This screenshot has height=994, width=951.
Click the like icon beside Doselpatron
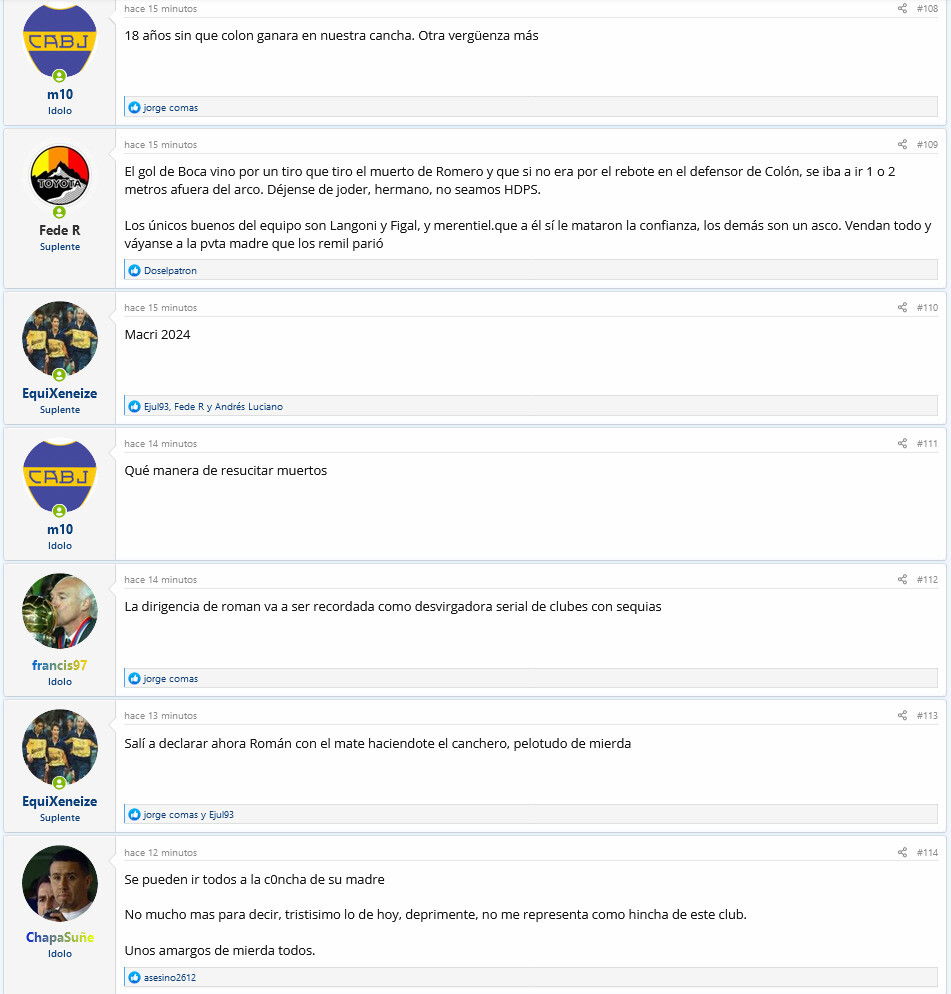(134, 271)
